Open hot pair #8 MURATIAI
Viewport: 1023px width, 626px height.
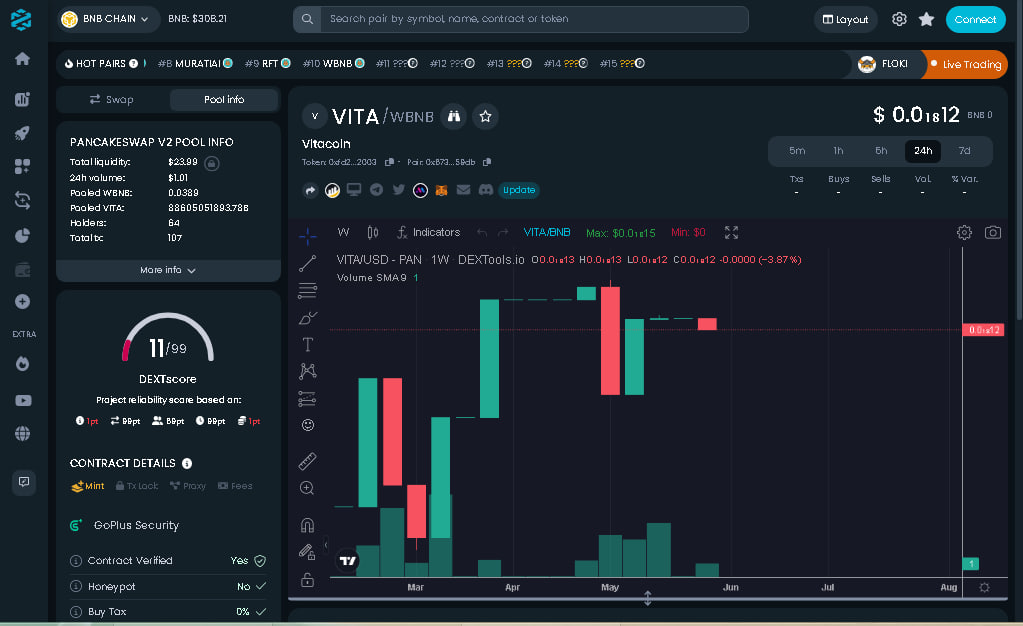(x=194, y=63)
